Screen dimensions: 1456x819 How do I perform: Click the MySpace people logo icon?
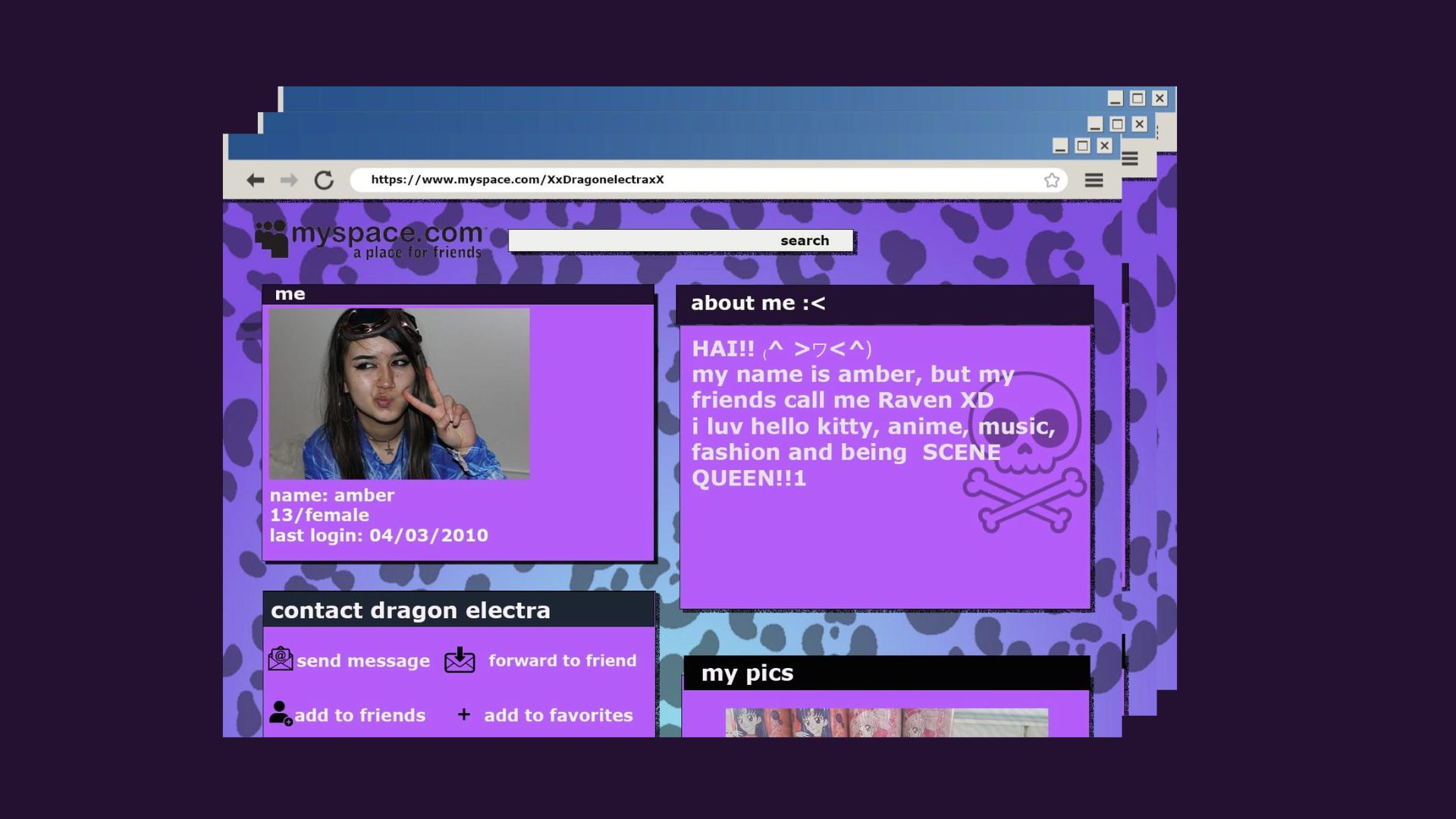tap(271, 238)
